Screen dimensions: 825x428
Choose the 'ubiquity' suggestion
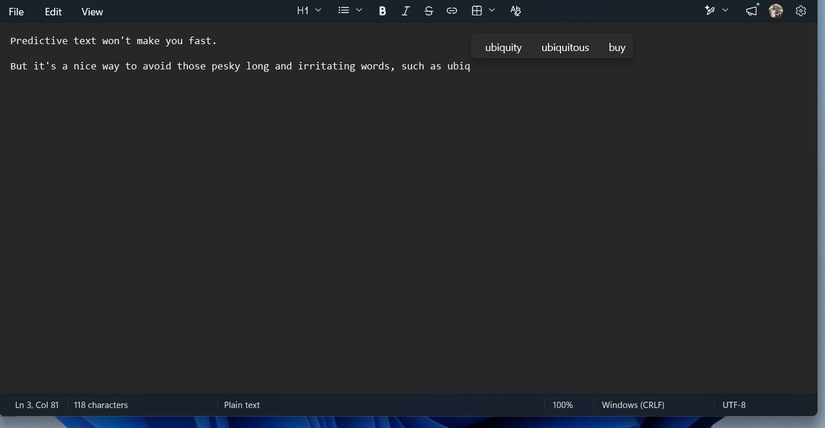(x=504, y=47)
